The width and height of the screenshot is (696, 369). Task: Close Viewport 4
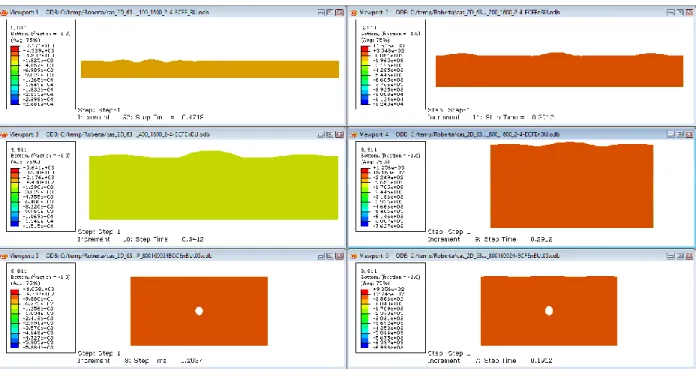pos(689,134)
